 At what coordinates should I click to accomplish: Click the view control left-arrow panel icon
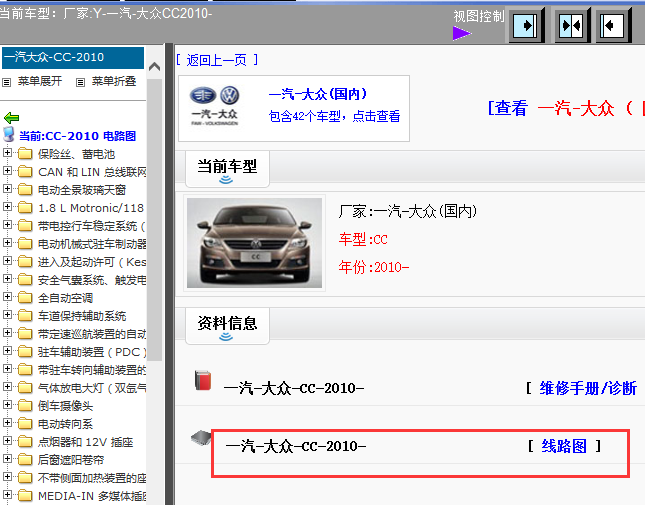coord(613,26)
